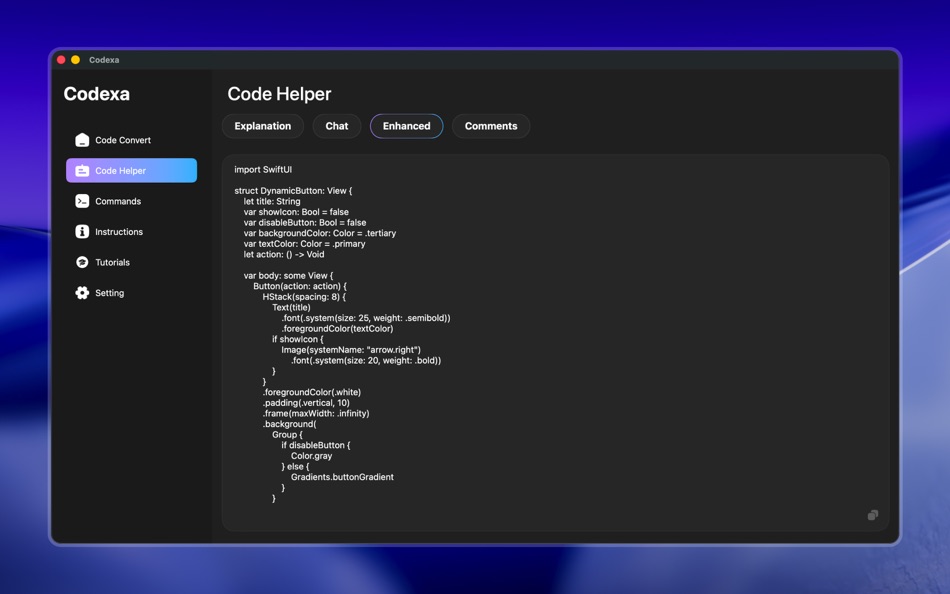Click the line 'if showIcon {'
The image size is (950, 594).
click(x=297, y=339)
